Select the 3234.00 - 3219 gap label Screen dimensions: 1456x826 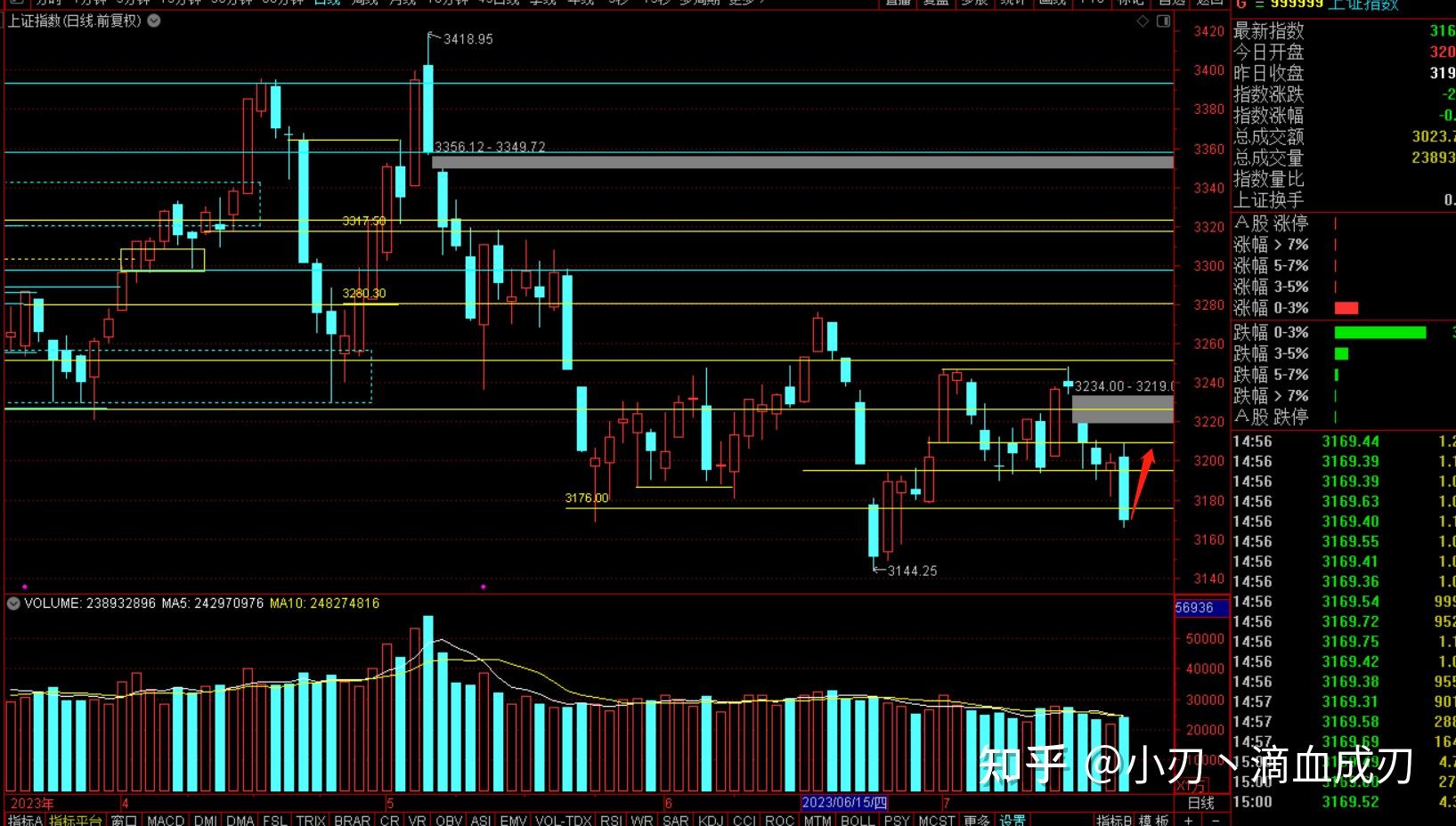(1124, 386)
